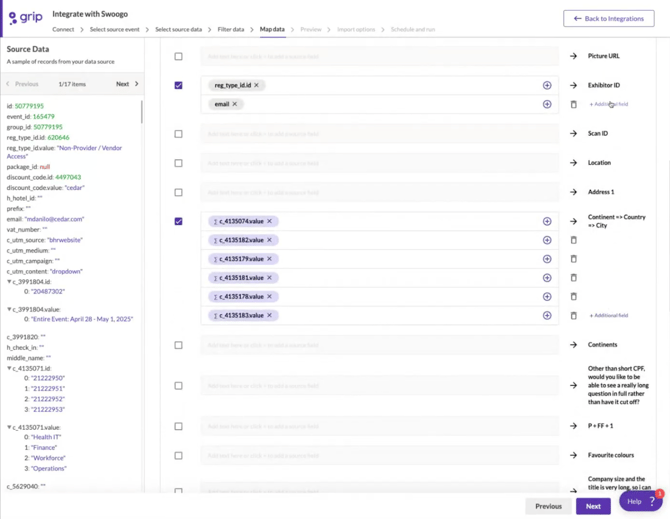Open the Map data step
The image size is (670, 519).
[272, 29]
